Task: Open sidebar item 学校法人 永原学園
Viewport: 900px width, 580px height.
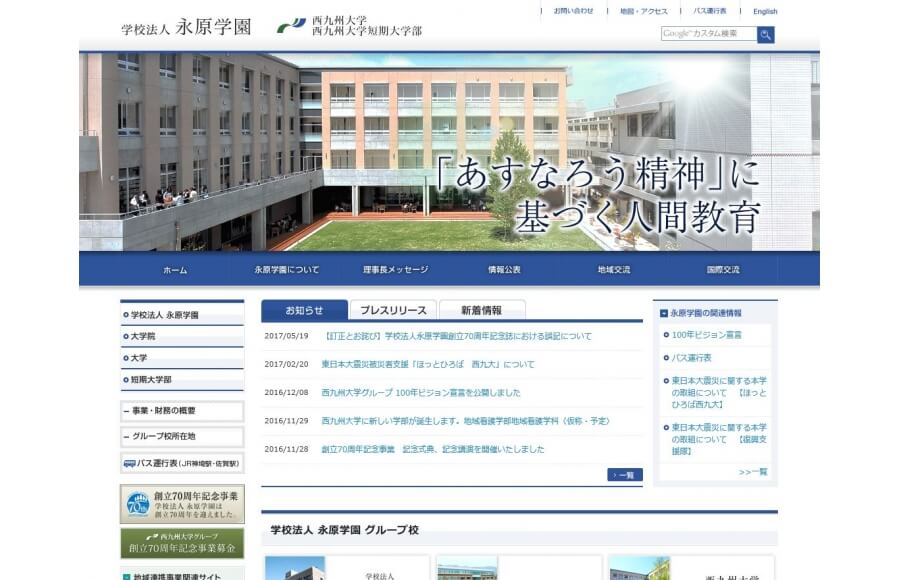Action: click(182, 315)
